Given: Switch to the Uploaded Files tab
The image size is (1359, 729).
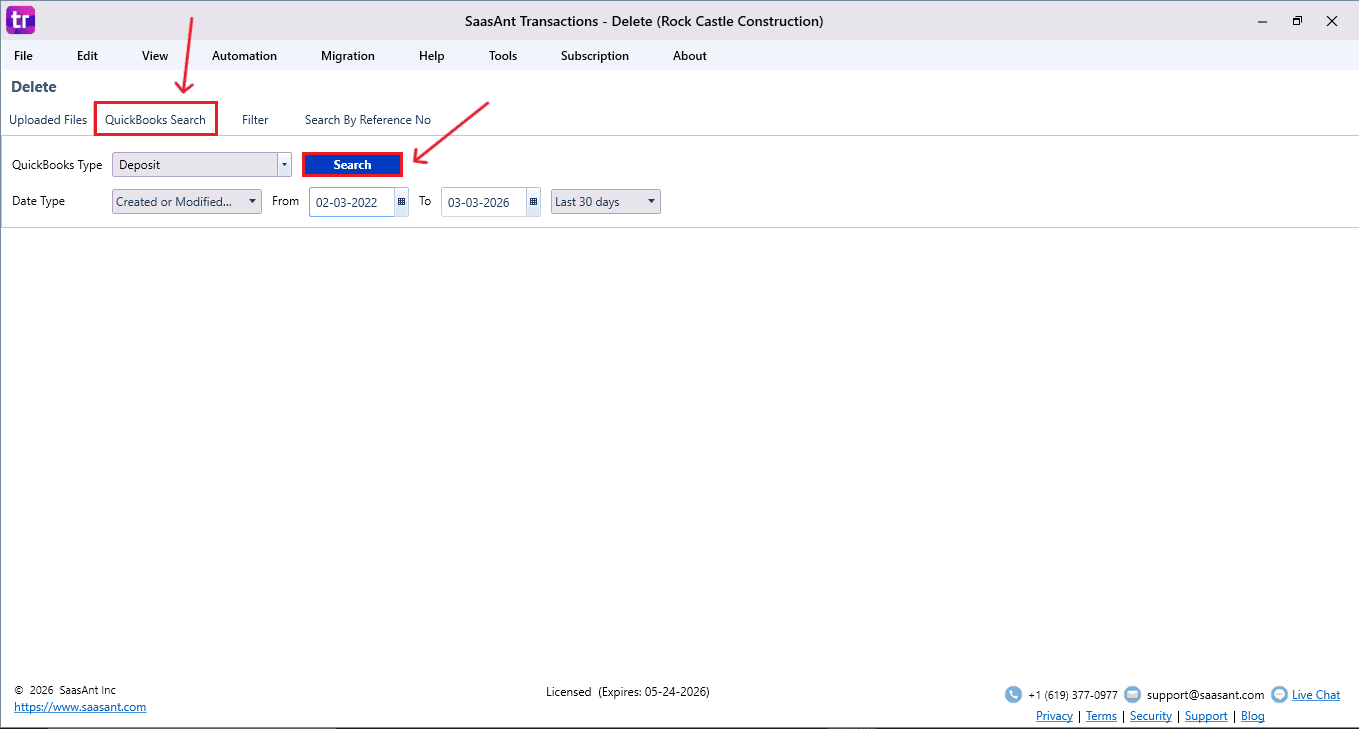Looking at the screenshot, I should 48,120.
